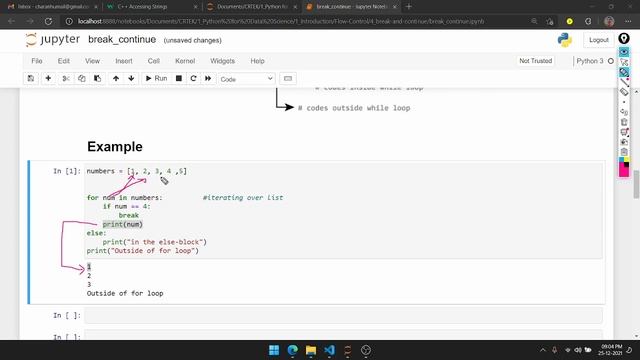Open the File menu

(x=37, y=61)
